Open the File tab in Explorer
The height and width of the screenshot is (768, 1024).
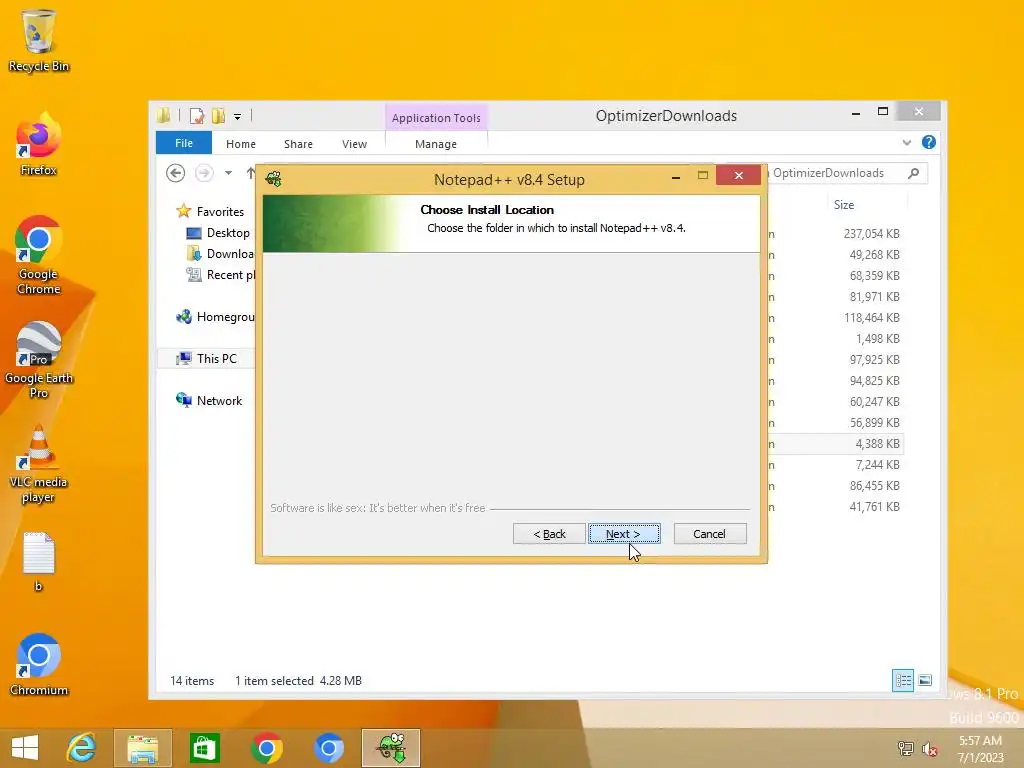[x=184, y=143]
